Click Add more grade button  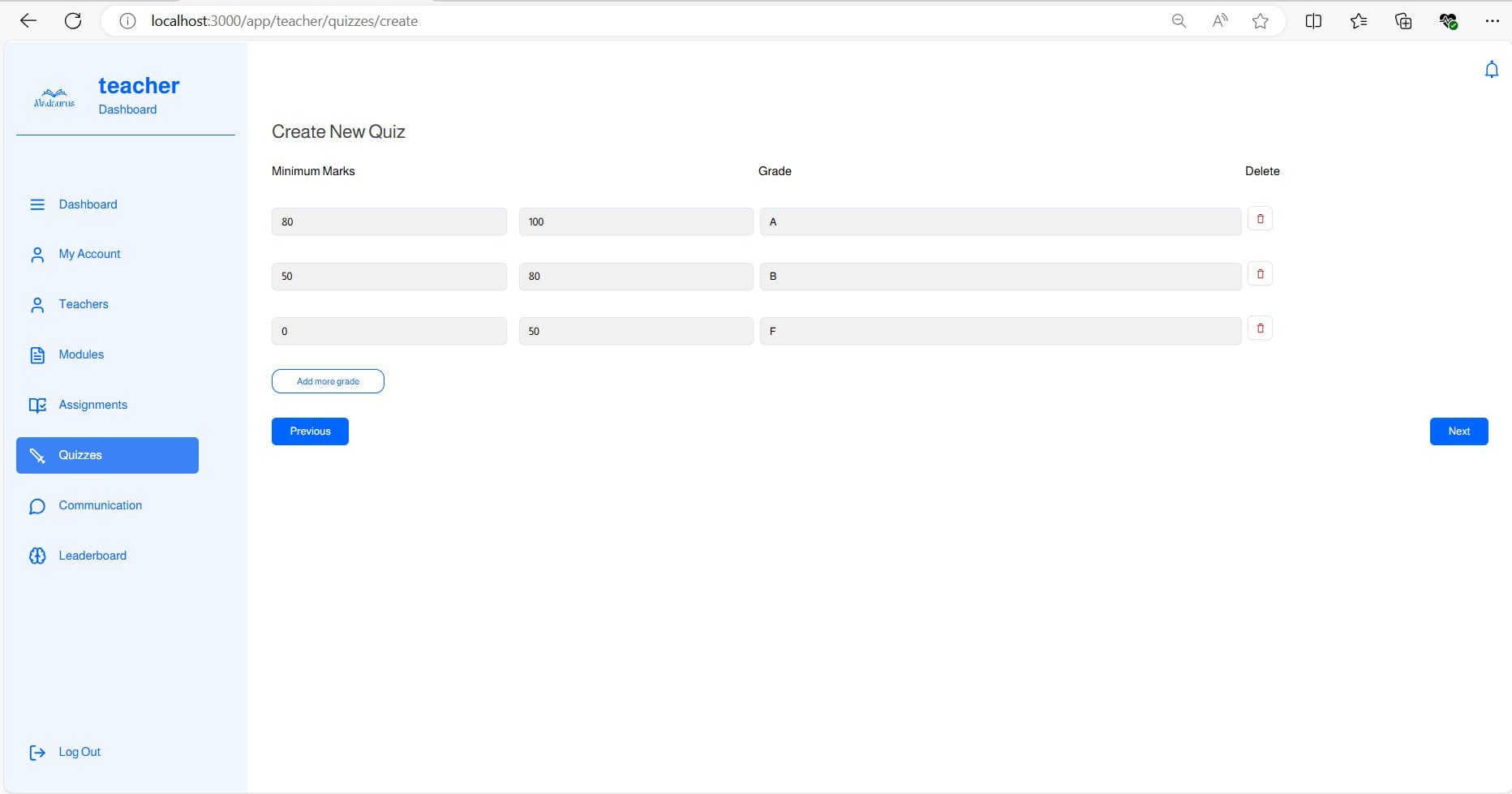[328, 381]
